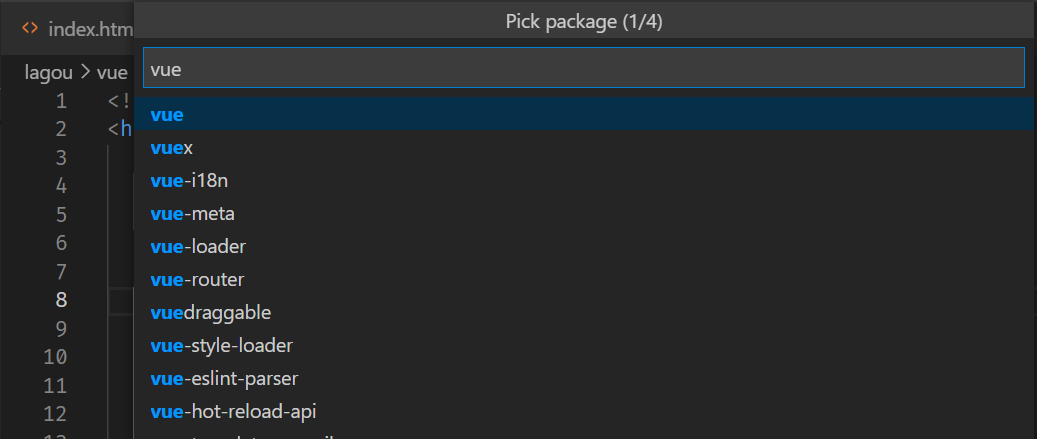Choose vue-eslint-parser package
1037x439 pixels.
pos(585,379)
